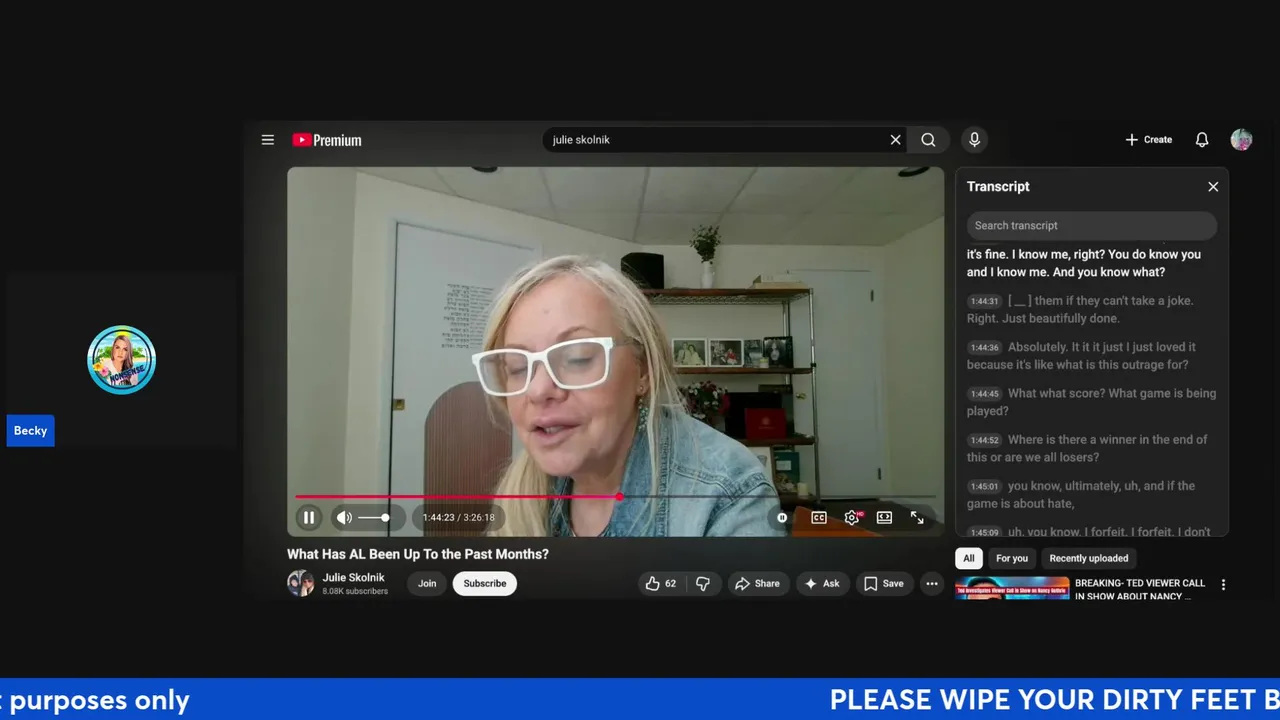
Task: Clear the 'julie skolnik' search text
Action: pos(895,140)
